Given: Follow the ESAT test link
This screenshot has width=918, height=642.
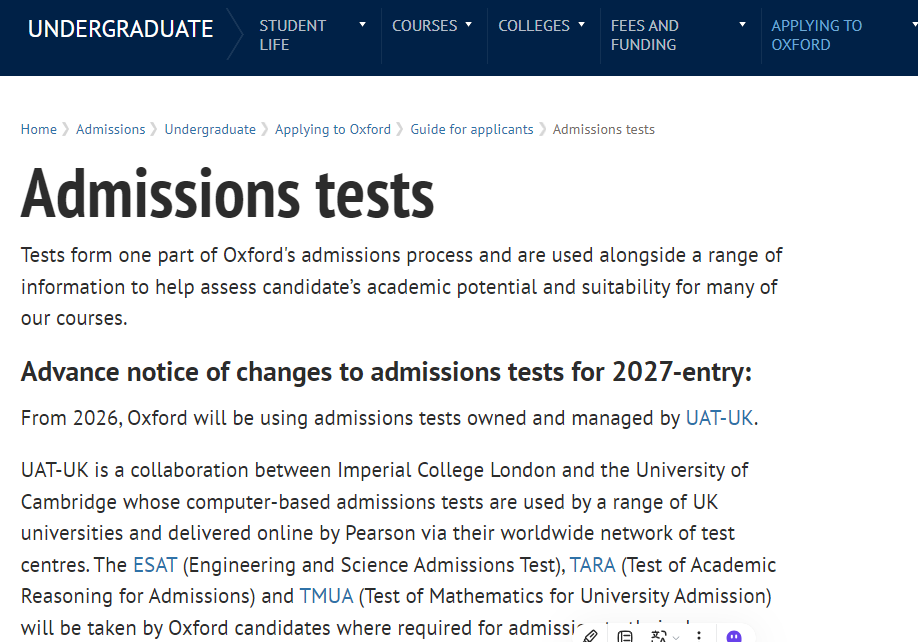Looking at the screenshot, I should [x=154, y=565].
